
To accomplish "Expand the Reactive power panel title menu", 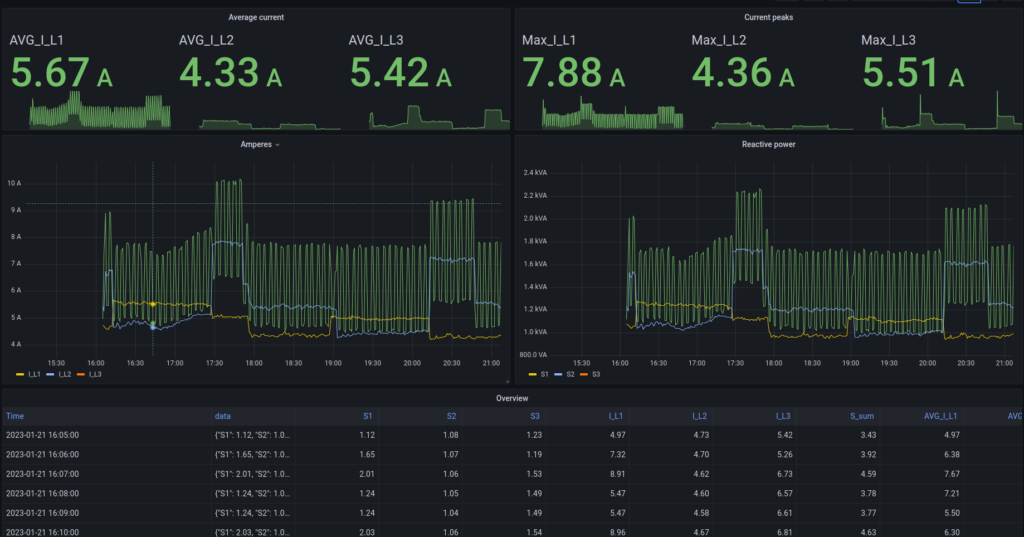I will 768,145.
